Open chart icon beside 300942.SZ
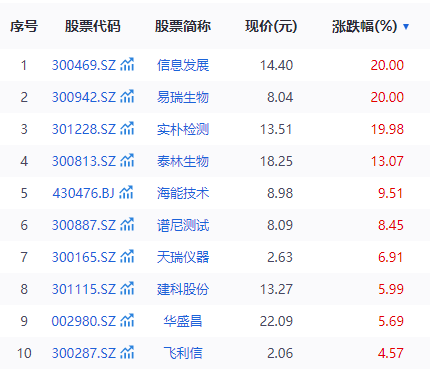Image resolution: width=430 pixels, height=369 pixels. point(127,97)
